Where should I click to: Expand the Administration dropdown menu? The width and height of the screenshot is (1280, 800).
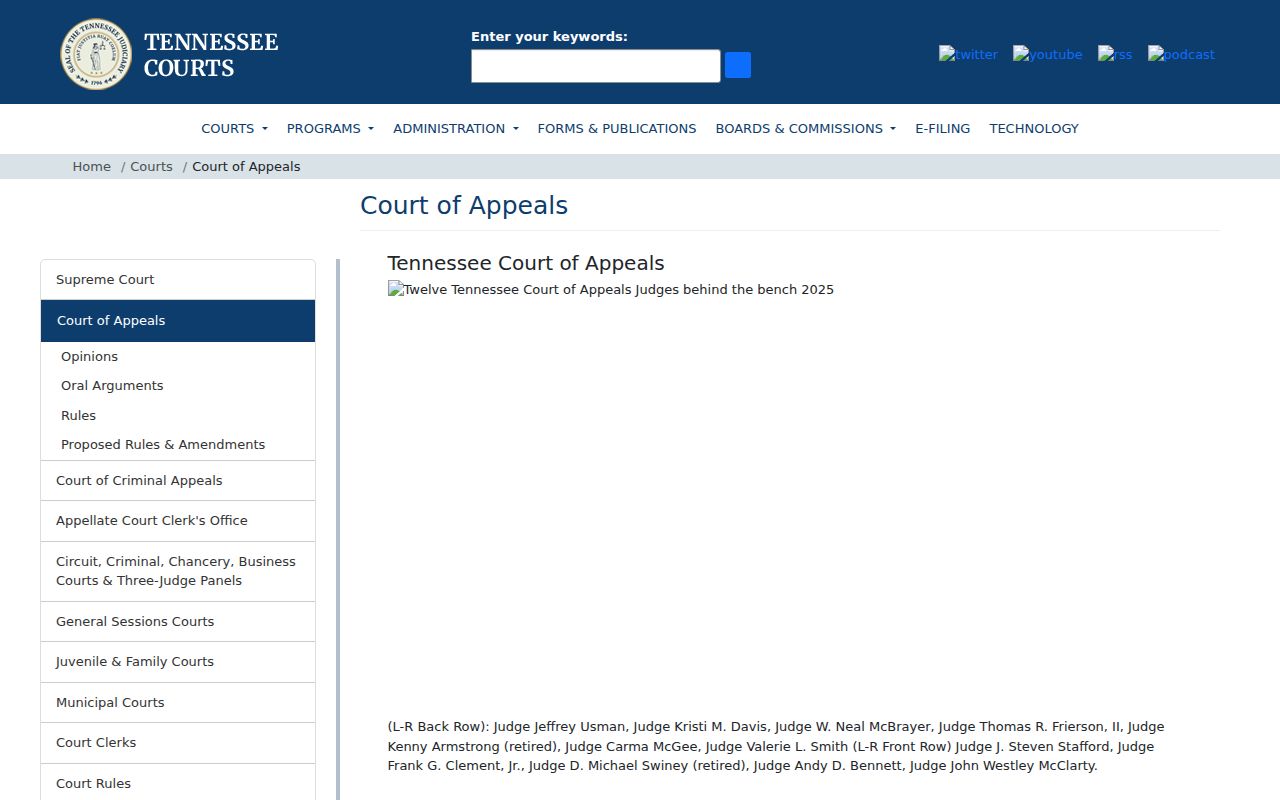pyautogui.click(x=456, y=128)
